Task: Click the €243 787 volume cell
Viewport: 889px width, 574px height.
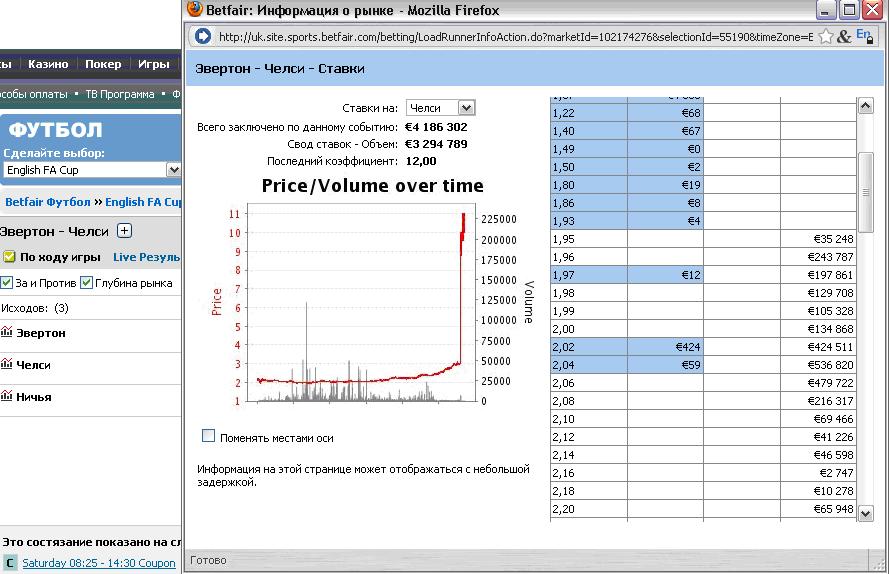Action: [x=818, y=257]
